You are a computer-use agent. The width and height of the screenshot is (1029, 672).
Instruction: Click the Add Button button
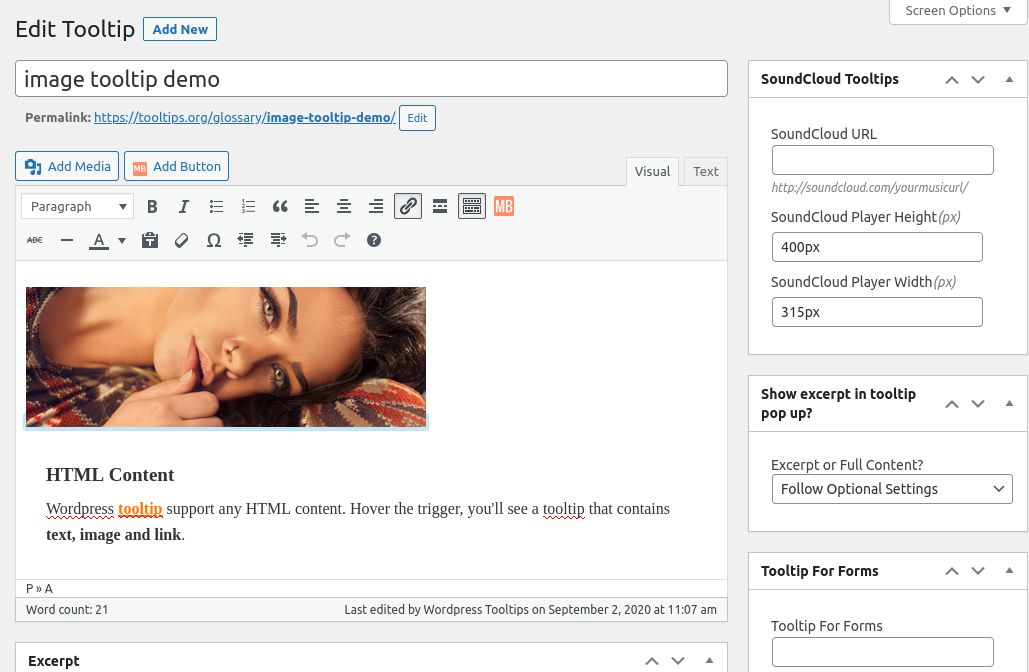pos(177,167)
